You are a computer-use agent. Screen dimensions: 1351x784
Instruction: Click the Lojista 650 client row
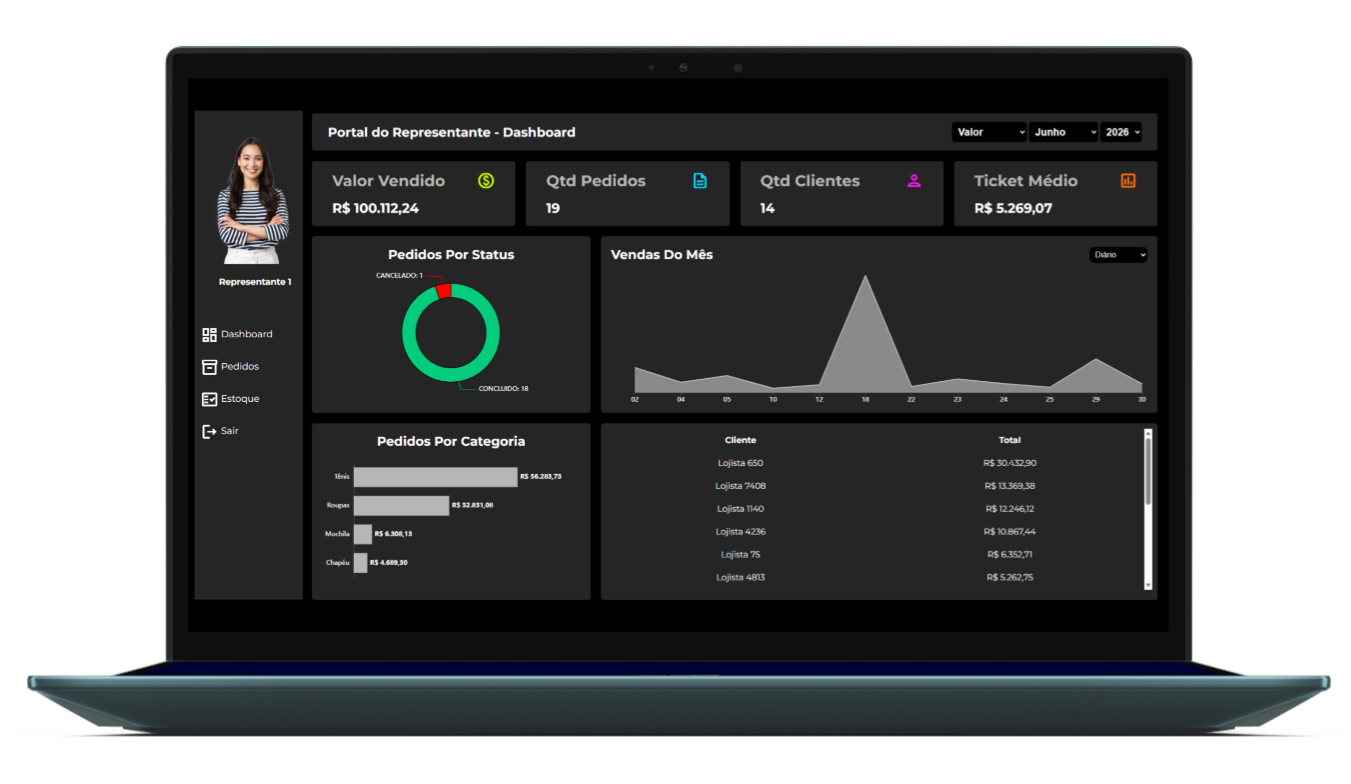click(873, 463)
